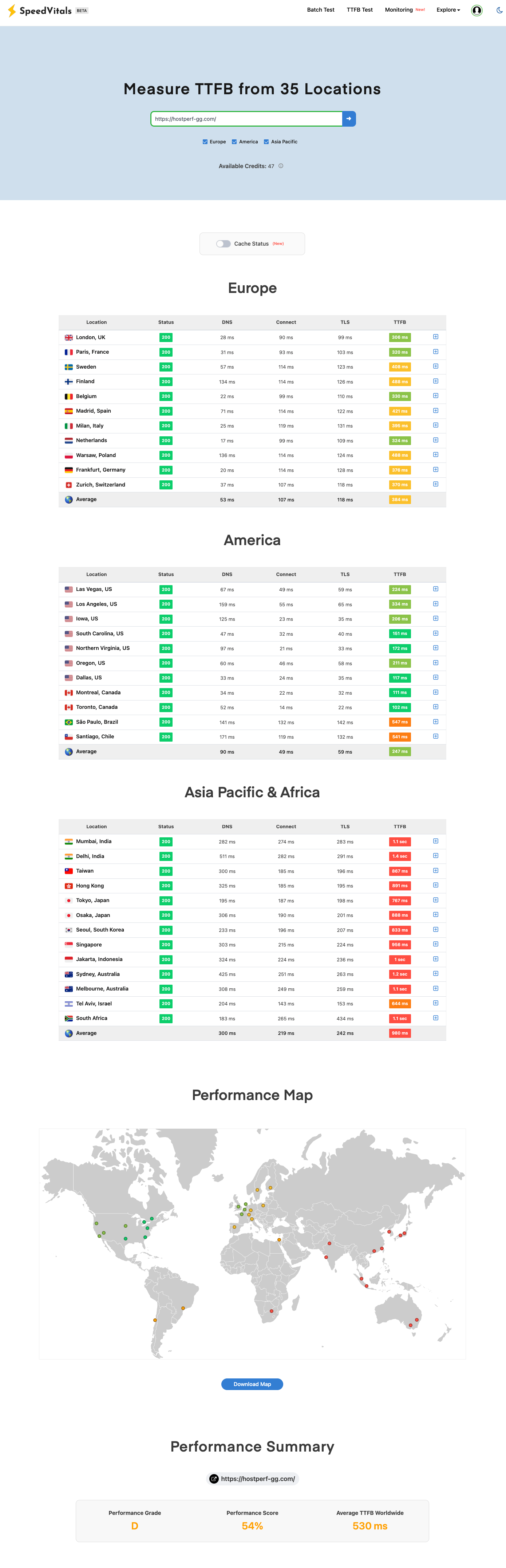Uncheck the America checkbox
This screenshot has width=506, height=1568.
pyautogui.click(x=234, y=142)
